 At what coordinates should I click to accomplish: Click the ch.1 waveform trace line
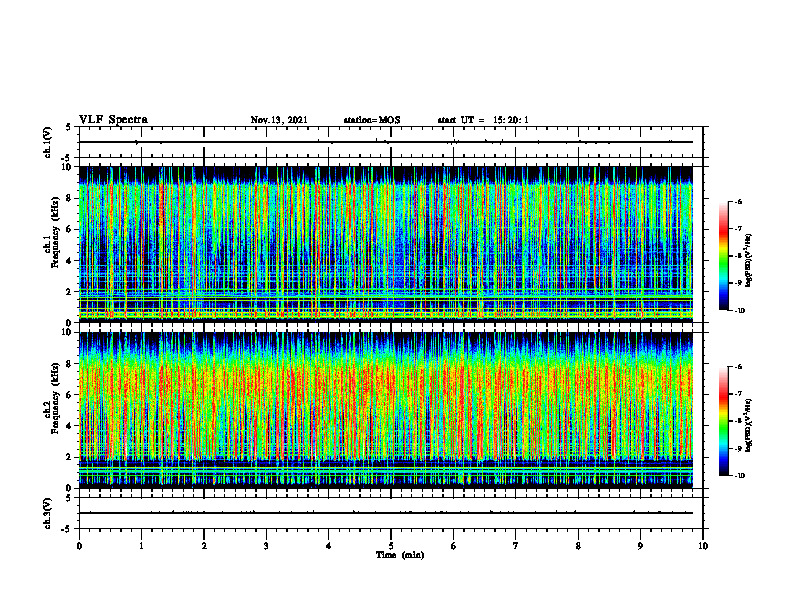(386, 142)
